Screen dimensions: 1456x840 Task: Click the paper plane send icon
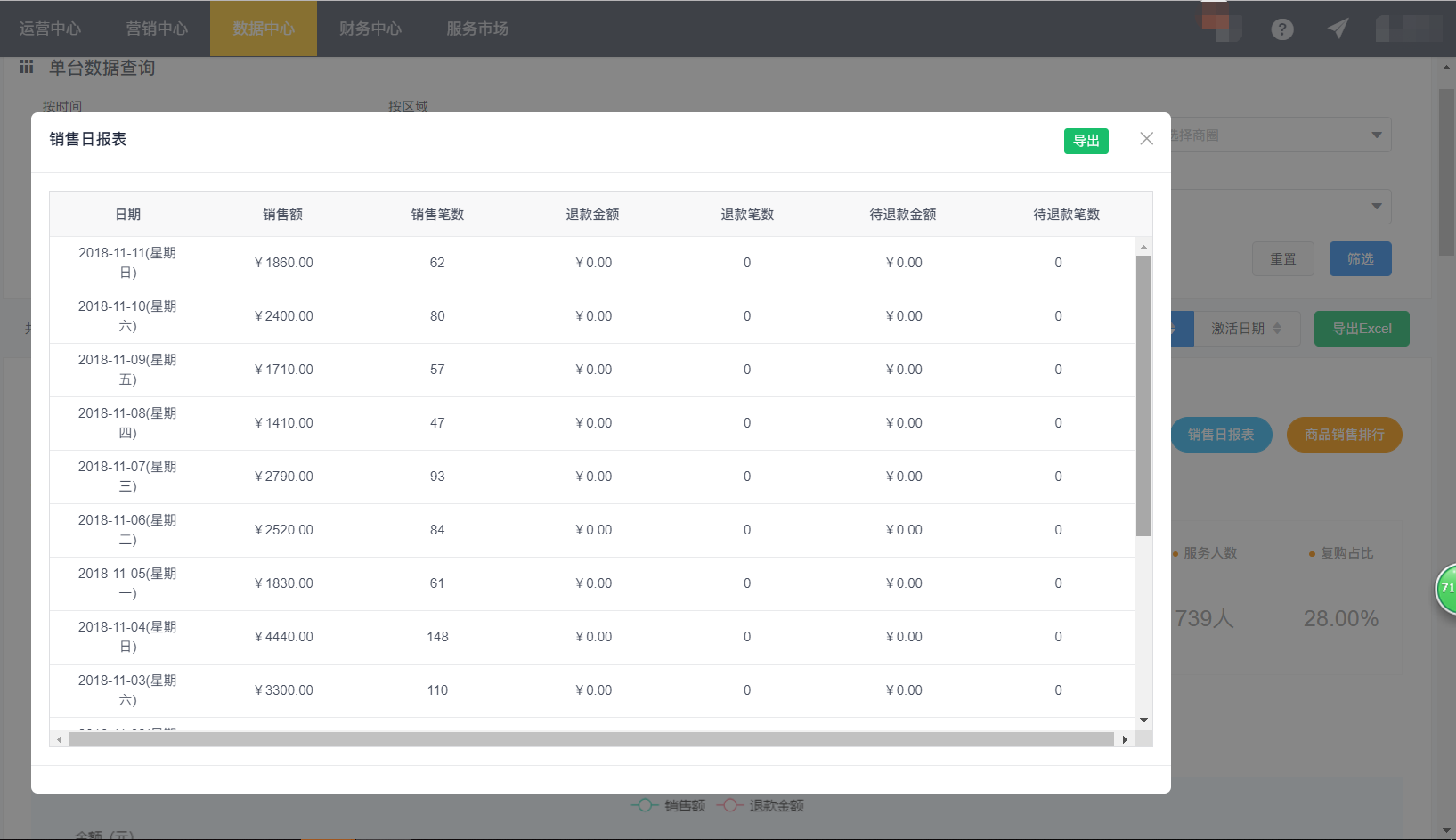point(1338,29)
